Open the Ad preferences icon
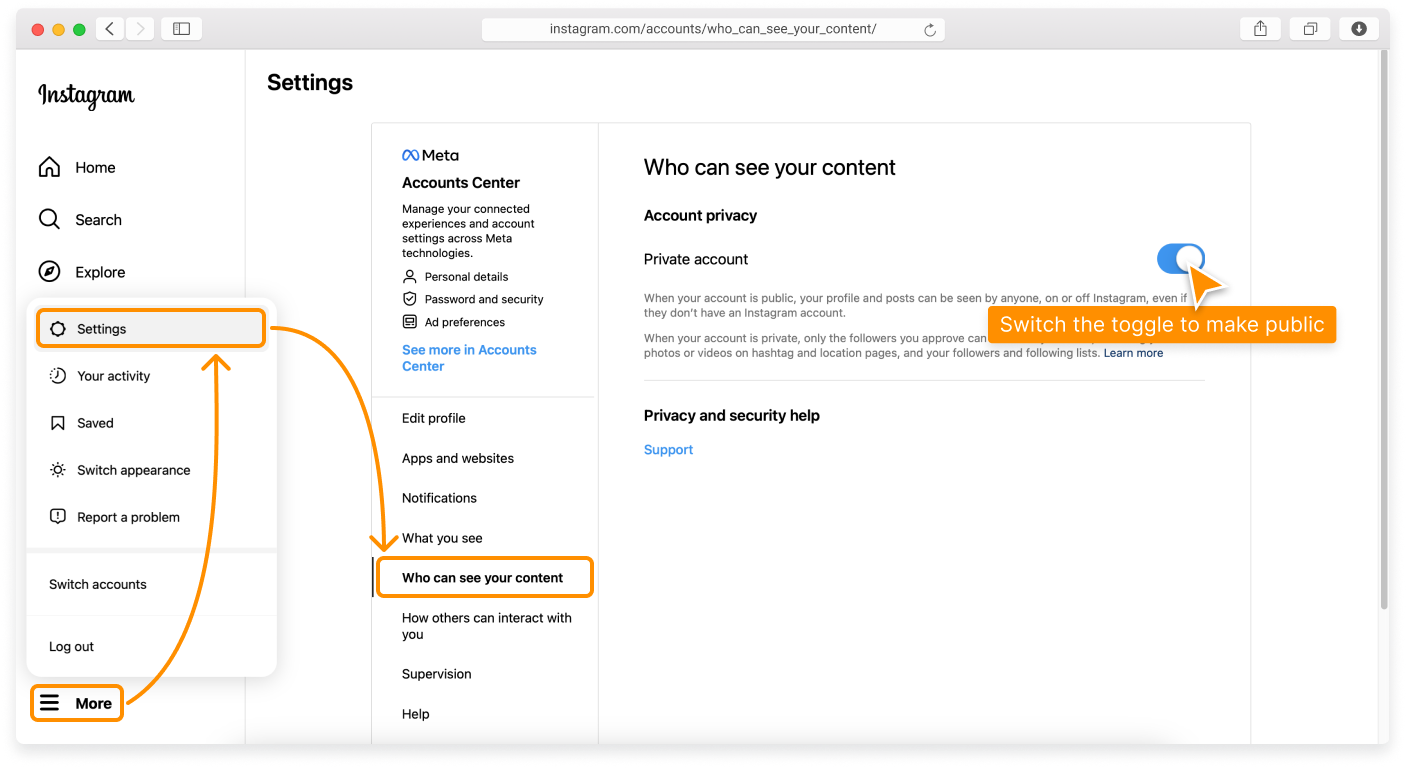Screen dimensions: 1406x768 (410, 321)
